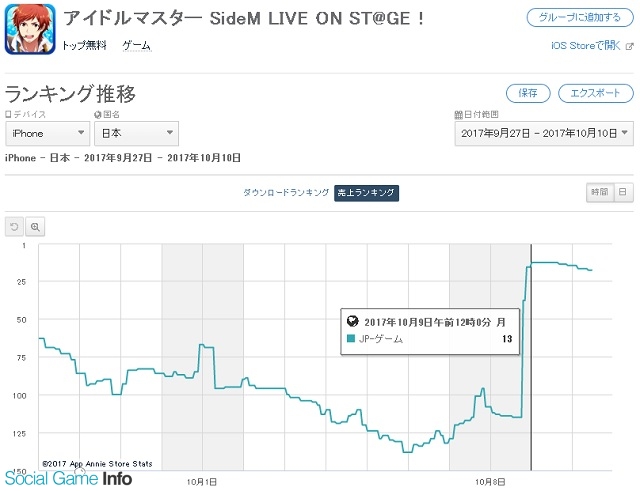Reset chart zoom with undo arrow icon

pos(14,227)
